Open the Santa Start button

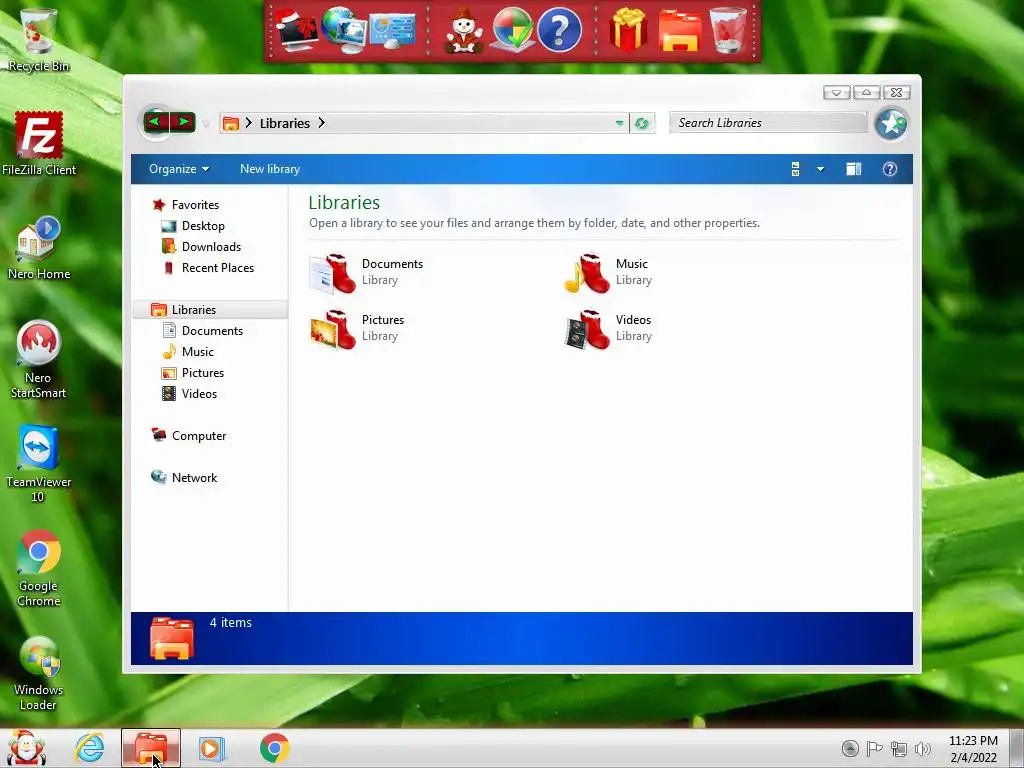[x=25, y=748]
